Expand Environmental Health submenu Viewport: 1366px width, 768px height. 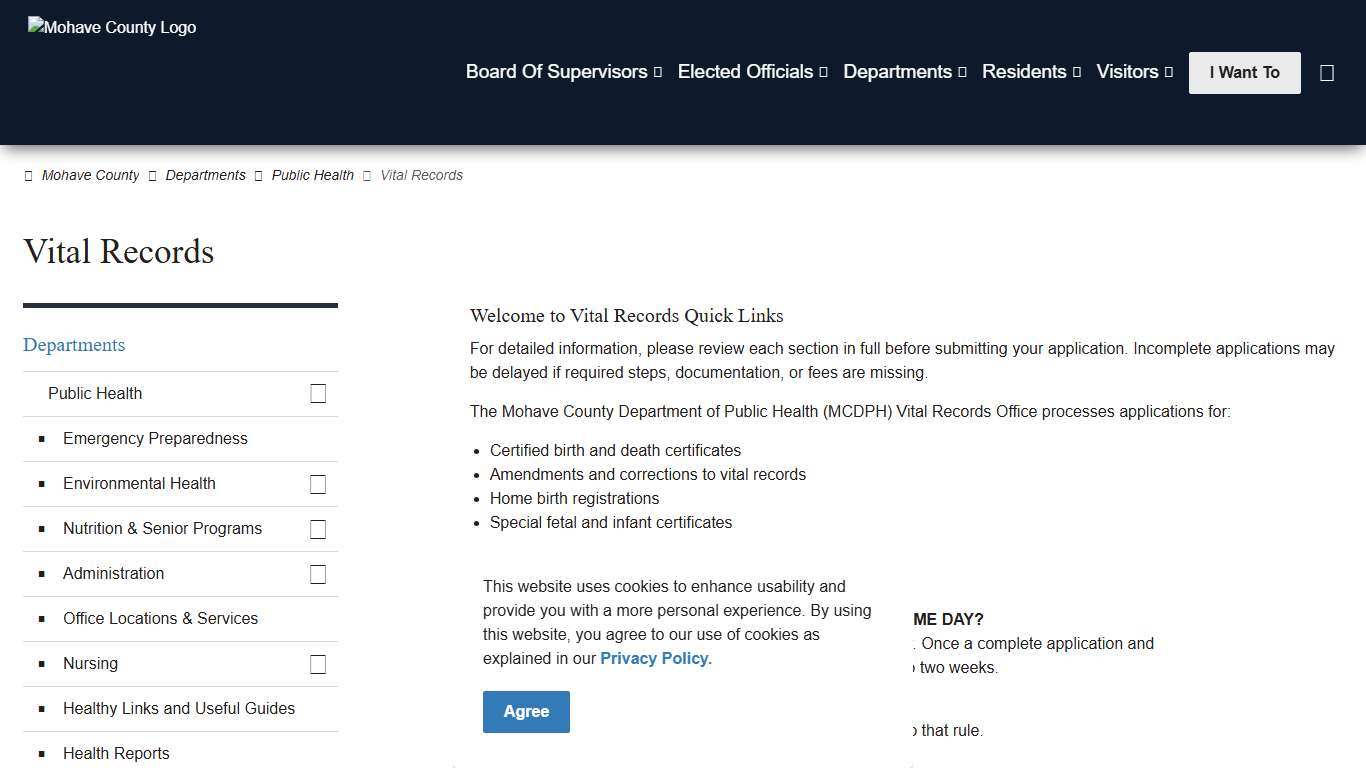click(x=318, y=484)
